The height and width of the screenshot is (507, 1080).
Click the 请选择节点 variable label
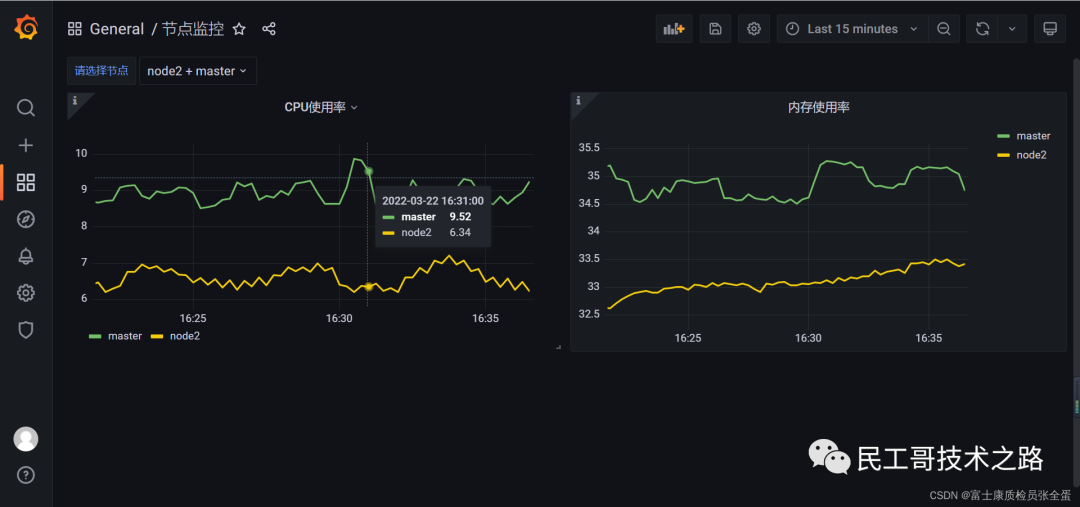point(101,71)
